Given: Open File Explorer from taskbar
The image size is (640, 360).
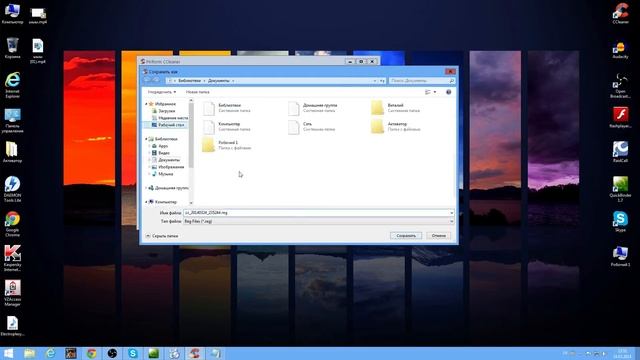Looking at the screenshot, I should 29,353.
